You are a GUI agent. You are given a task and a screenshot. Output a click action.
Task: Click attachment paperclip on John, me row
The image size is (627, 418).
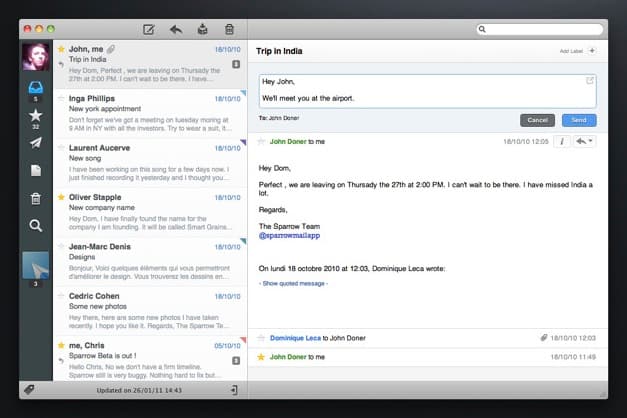tap(111, 49)
